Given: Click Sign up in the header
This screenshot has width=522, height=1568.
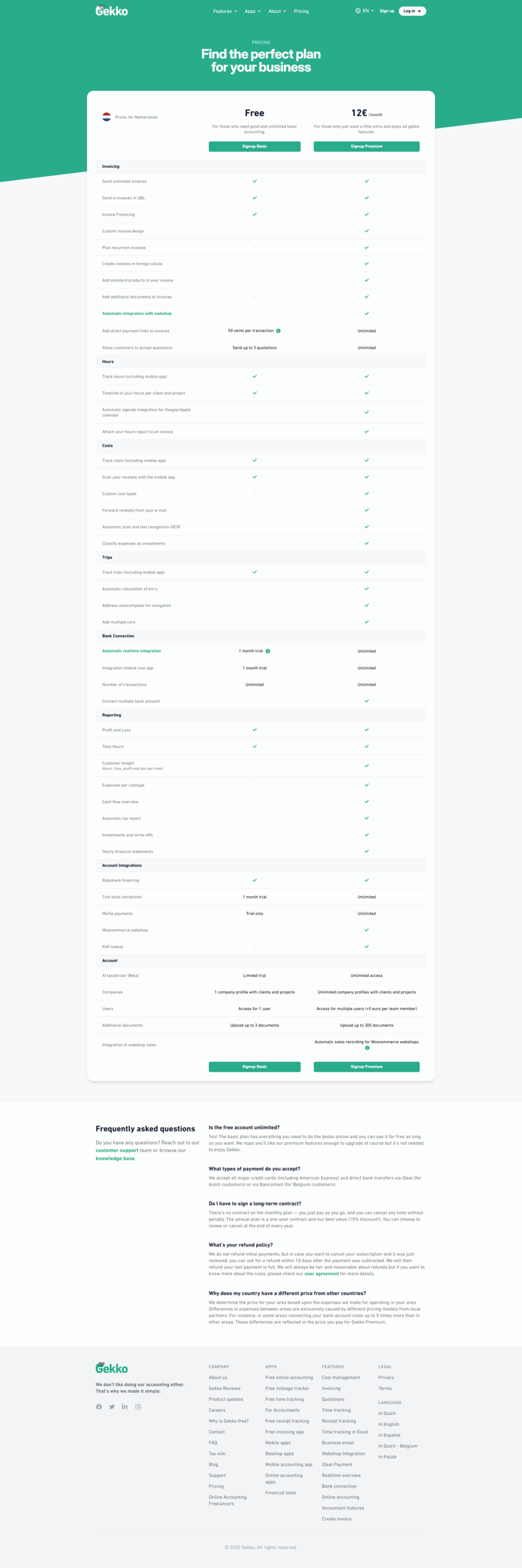Looking at the screenshot, I should 387,11.
